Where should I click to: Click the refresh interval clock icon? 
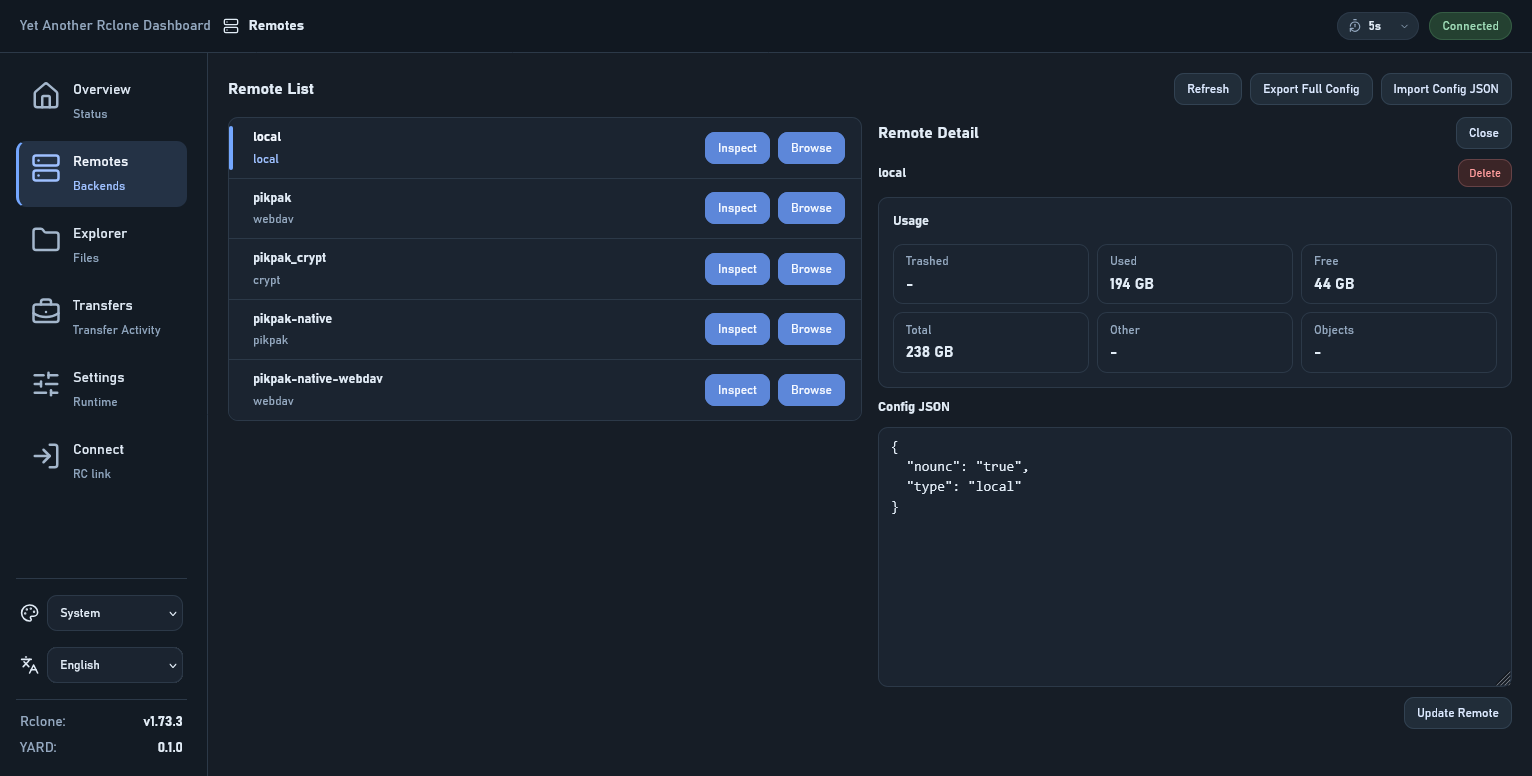click(x=1355, y=26)
